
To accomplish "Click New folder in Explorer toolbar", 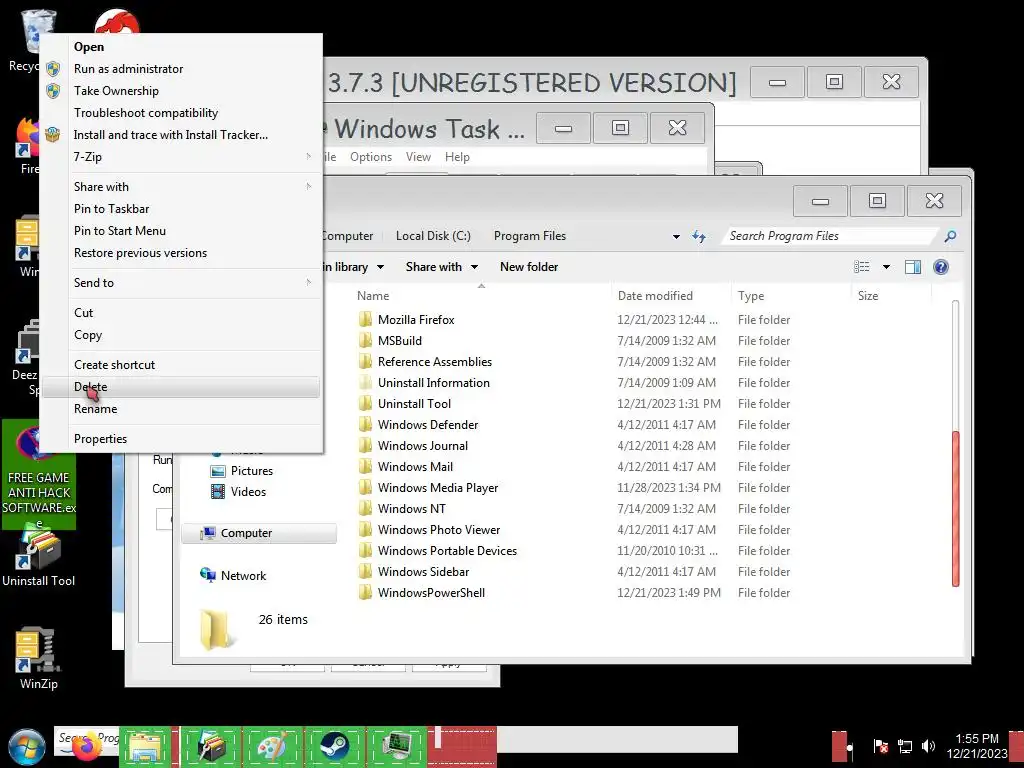I will click(529, 266).
